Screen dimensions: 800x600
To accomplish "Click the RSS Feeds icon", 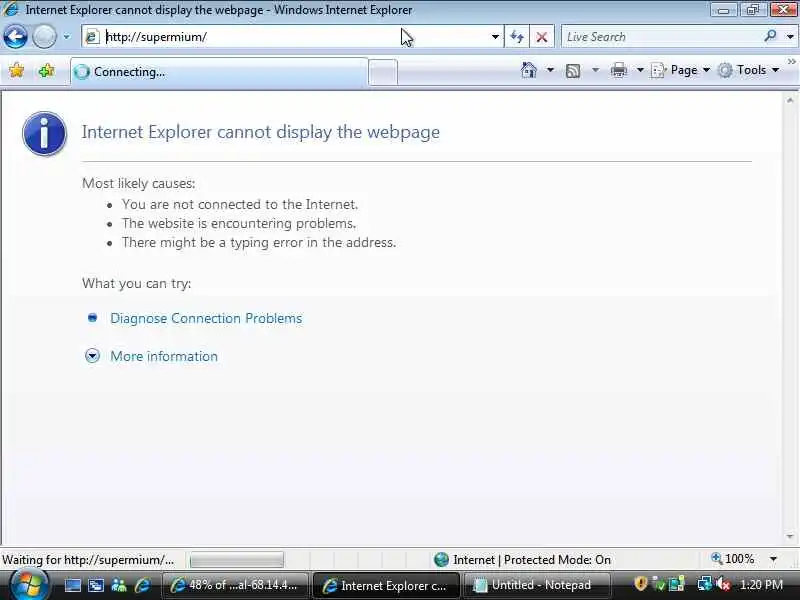I will click(x=573, y=70).
